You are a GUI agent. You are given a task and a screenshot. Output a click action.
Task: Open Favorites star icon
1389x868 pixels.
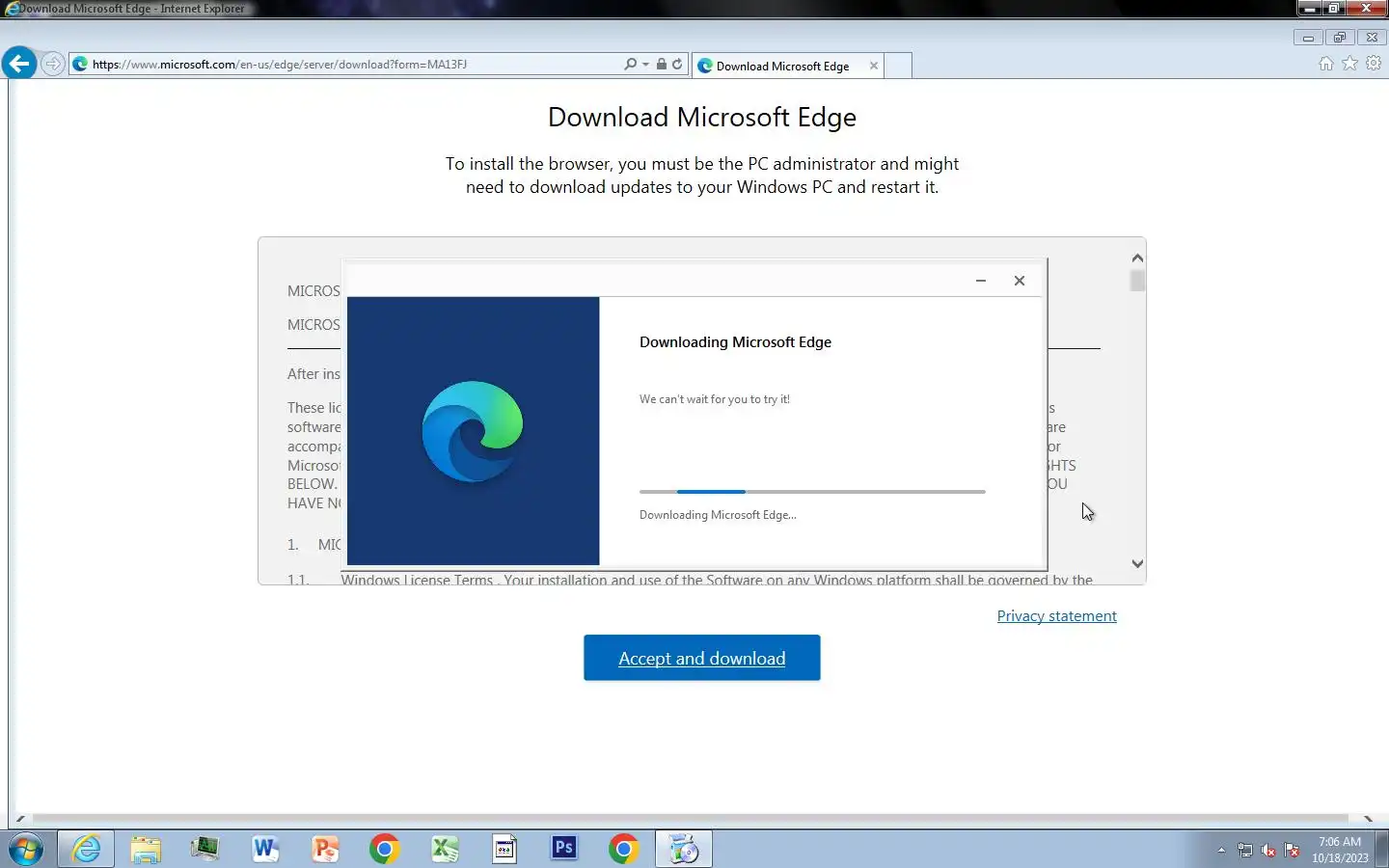1350,64
